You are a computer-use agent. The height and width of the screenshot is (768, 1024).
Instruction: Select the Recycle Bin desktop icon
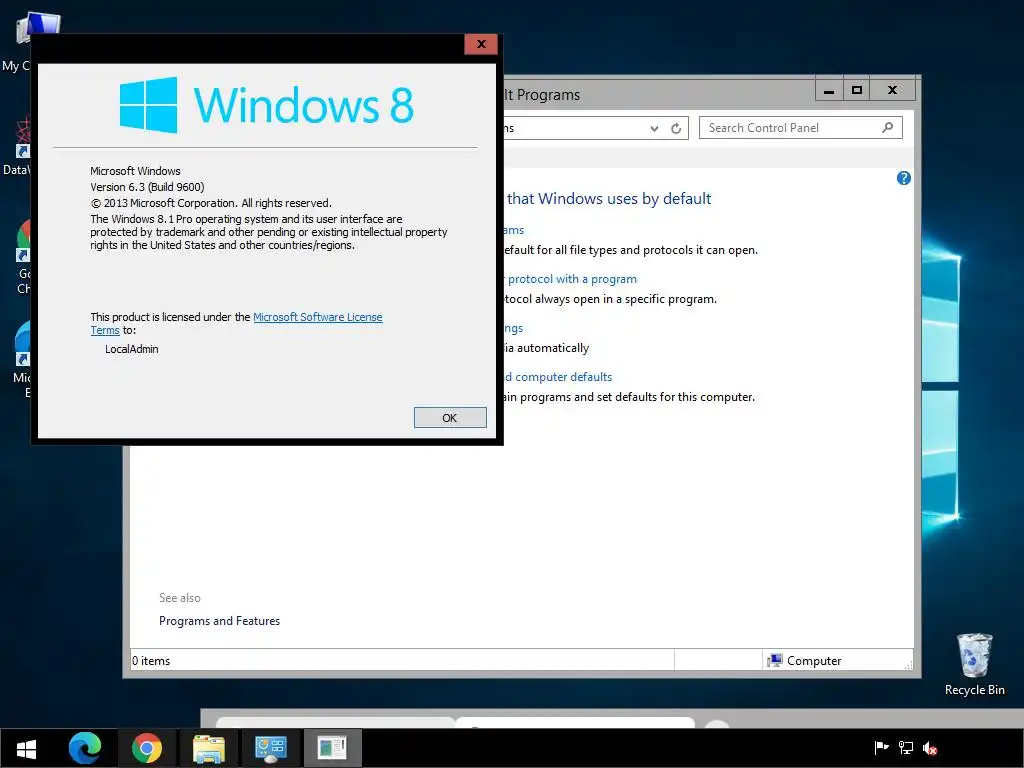[974, 664]
